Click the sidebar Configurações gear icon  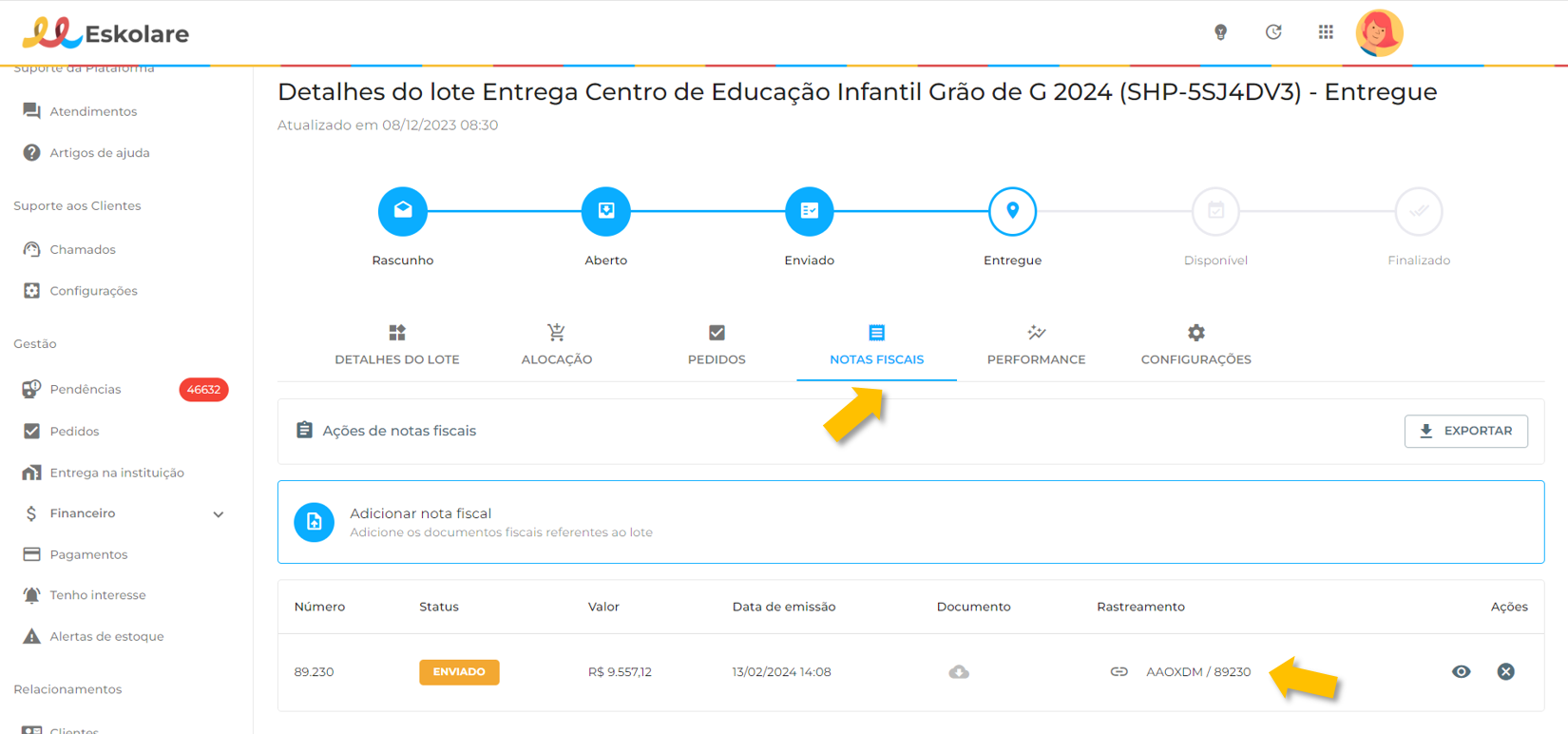click(31, 291)
